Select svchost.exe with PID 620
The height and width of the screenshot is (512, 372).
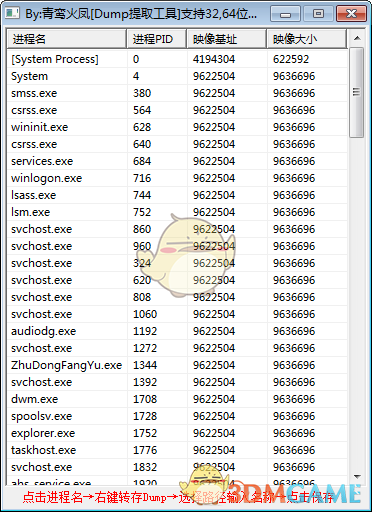[177, 280]
